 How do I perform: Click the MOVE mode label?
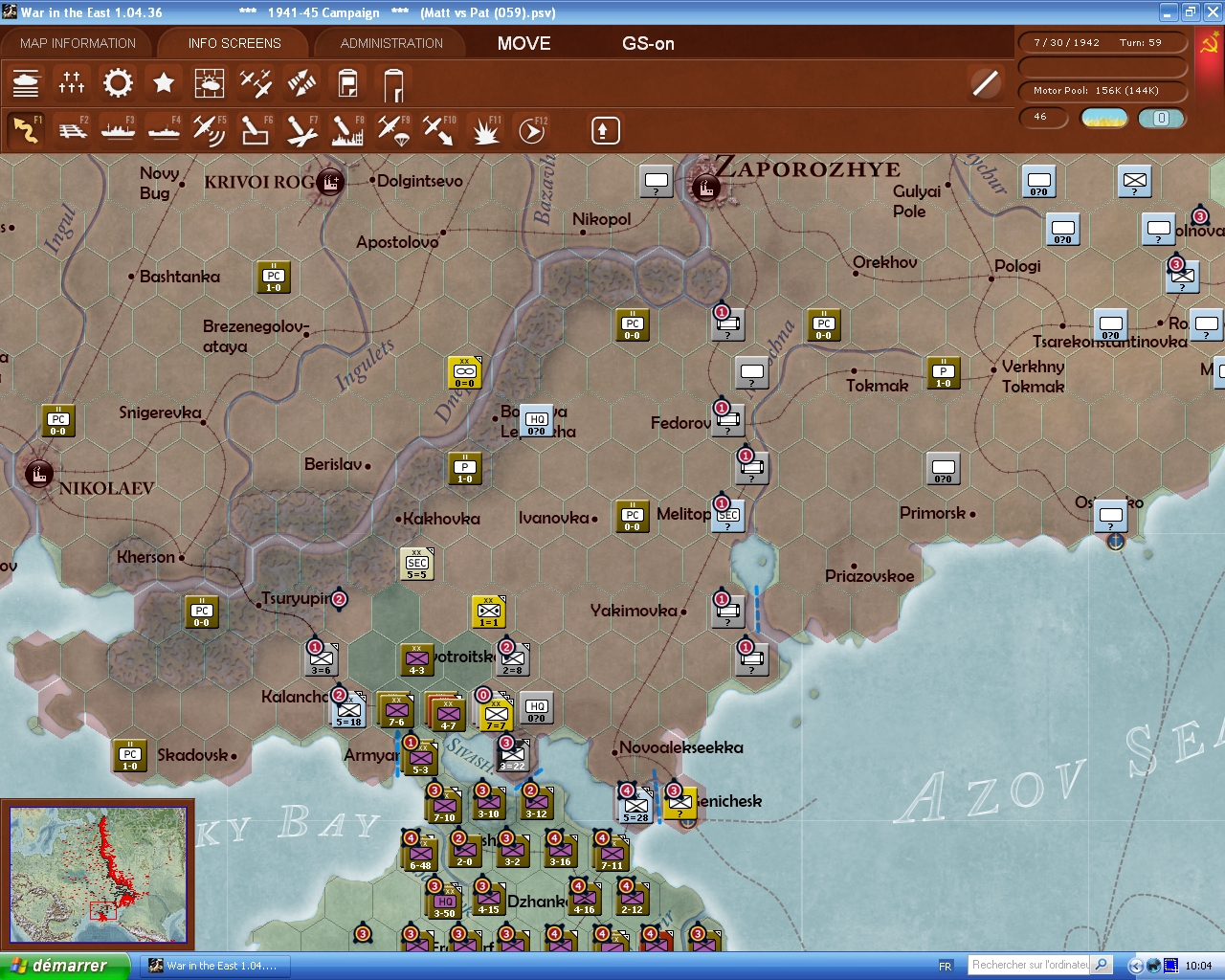(x=523, y=43)
